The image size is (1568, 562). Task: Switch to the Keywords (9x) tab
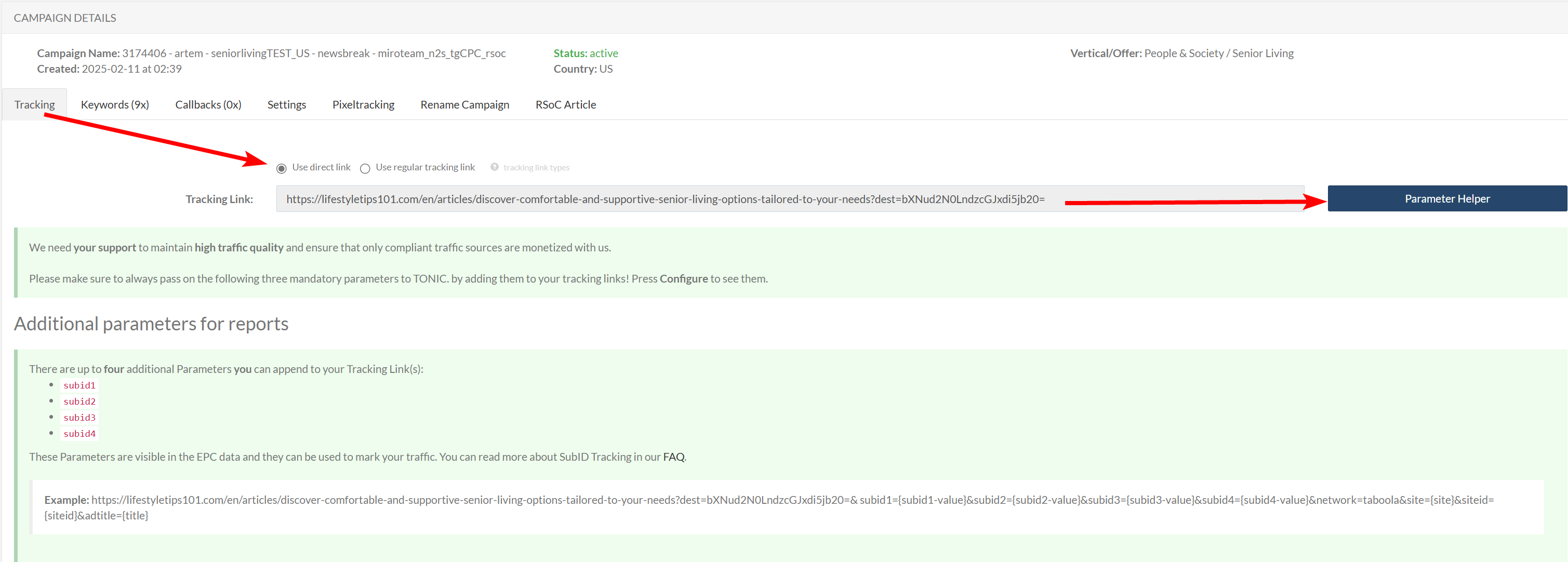115,104
